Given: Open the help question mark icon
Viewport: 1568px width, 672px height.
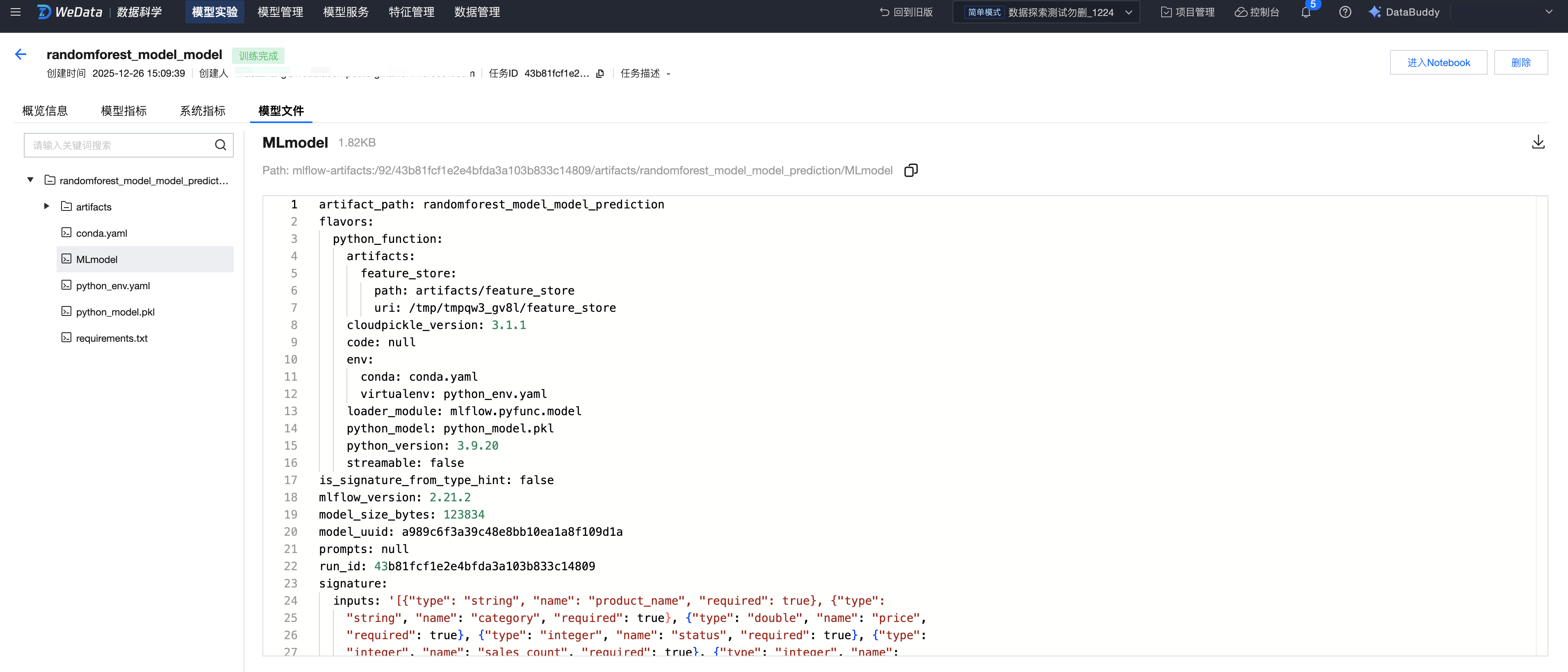Looking at the screenshot, I should [1345, 12].
